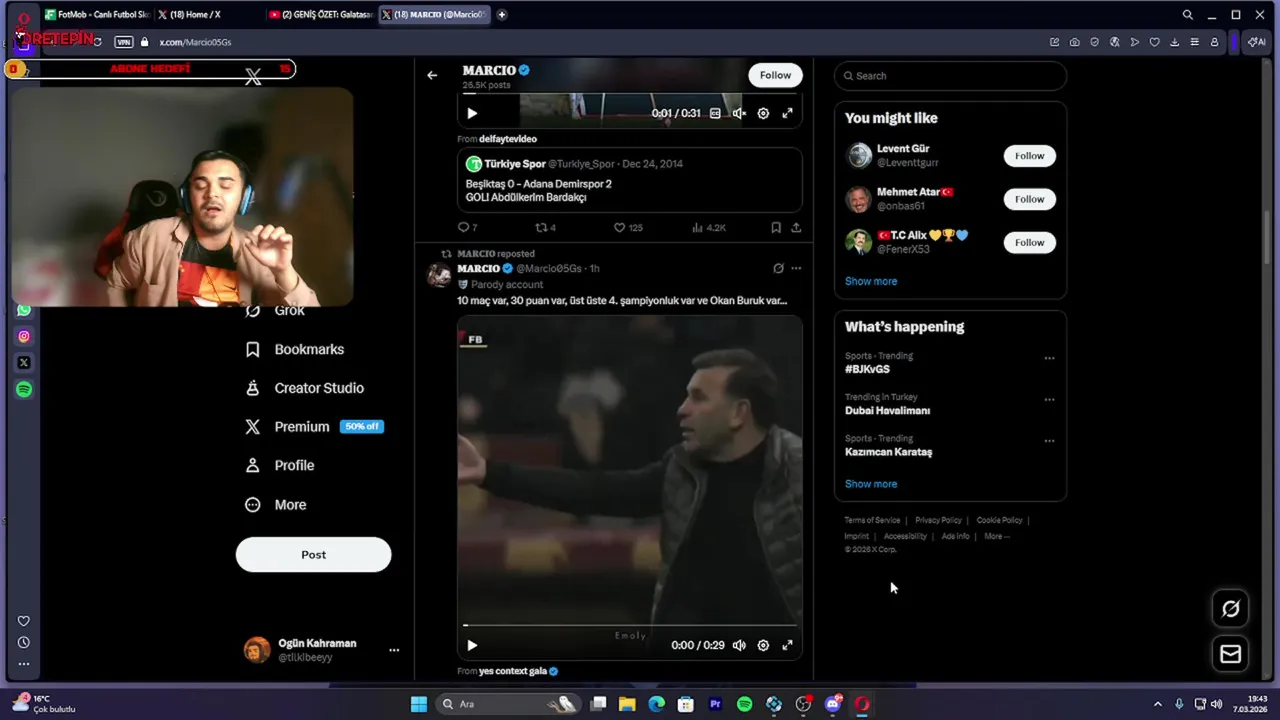
Task: Open settings on the 0:29 video
Action: pyautogui.click(x=763, y=645)
